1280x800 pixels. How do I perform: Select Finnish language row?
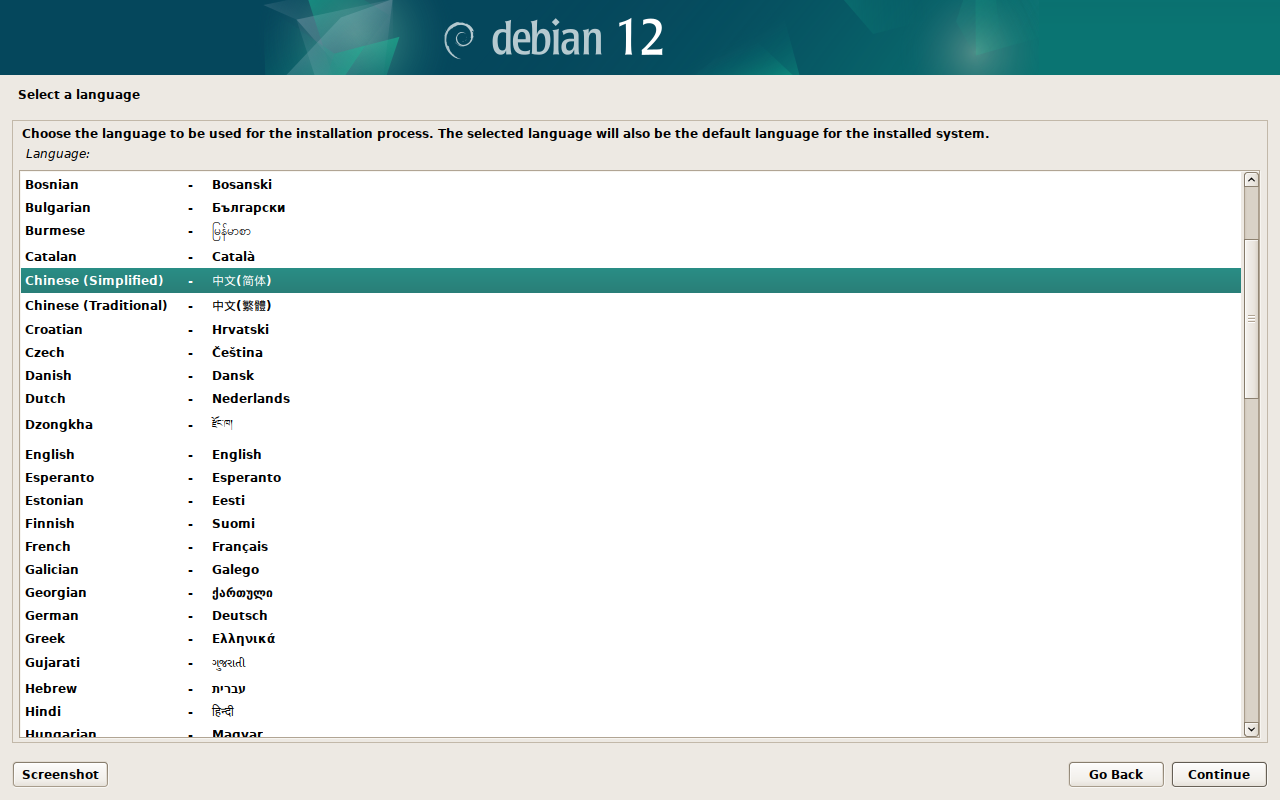tap(631, 523)
